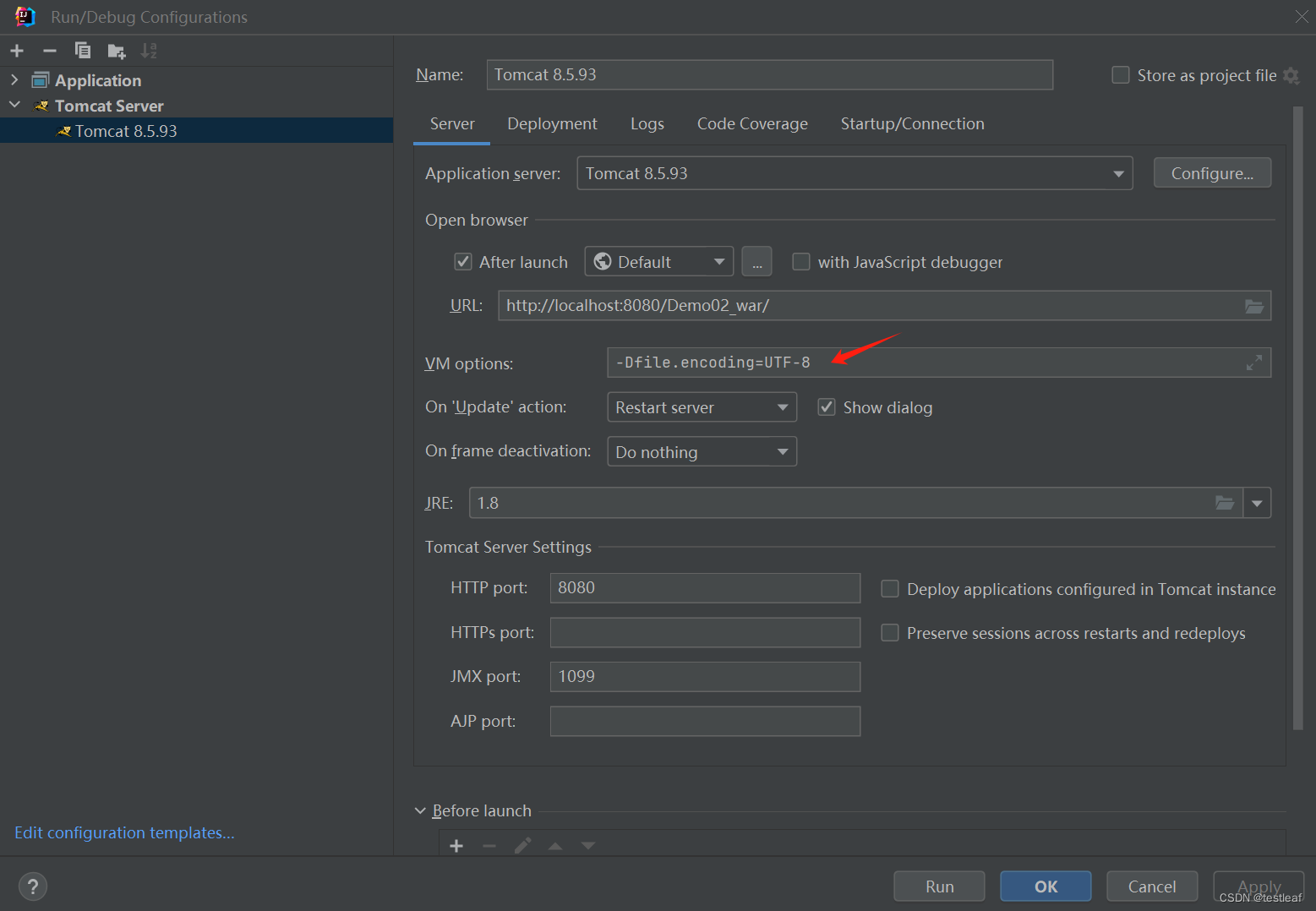The image size is (1316, 911).
Task: Remove the selected configuration
Action: coord(50,51)
